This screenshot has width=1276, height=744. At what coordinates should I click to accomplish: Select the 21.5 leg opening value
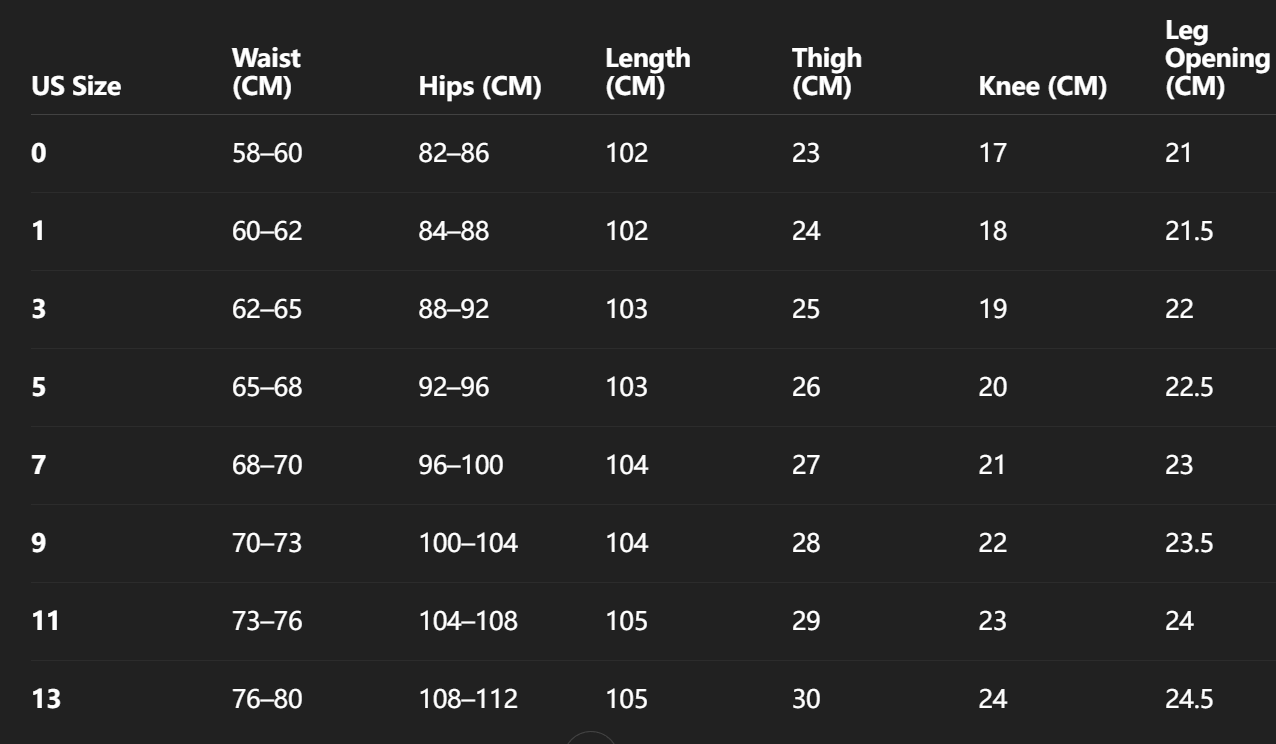(1190, 232)
